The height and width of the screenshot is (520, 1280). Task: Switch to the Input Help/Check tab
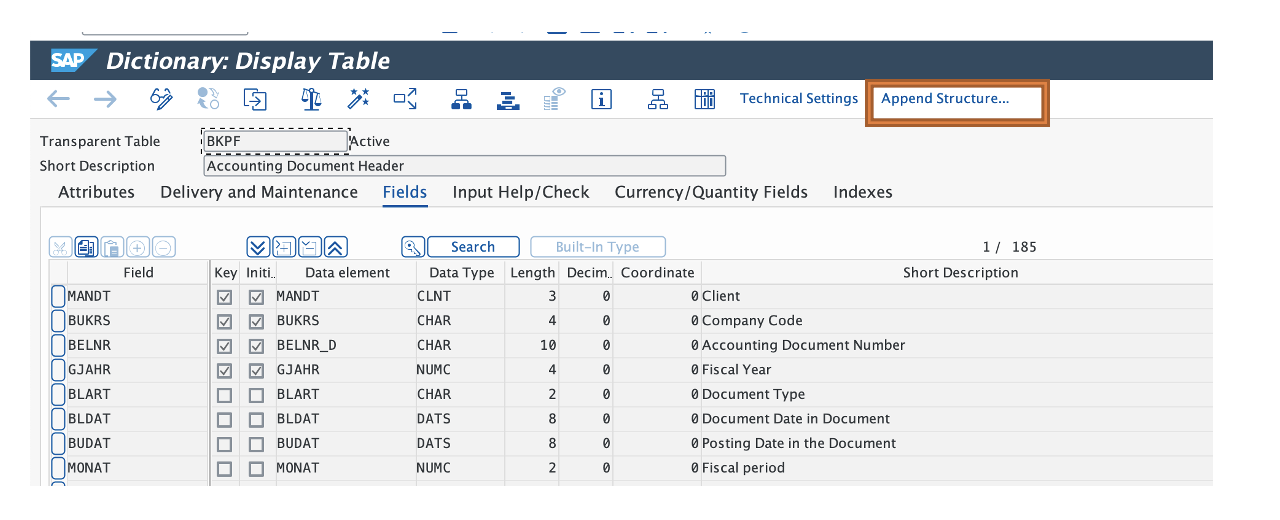pyautogui.click(x=520, y=192)
